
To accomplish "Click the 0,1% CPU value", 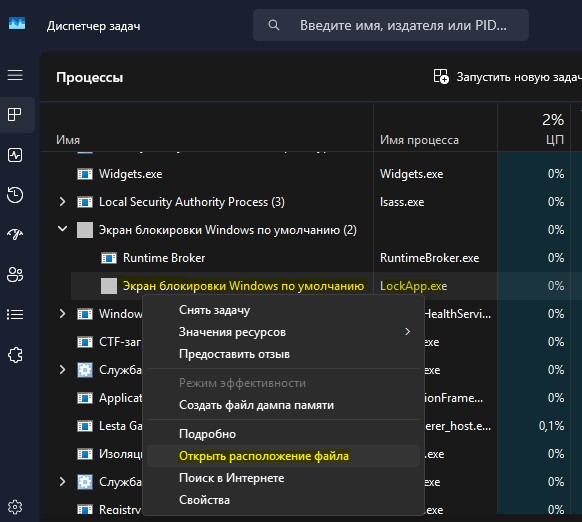I will (551, 426).
